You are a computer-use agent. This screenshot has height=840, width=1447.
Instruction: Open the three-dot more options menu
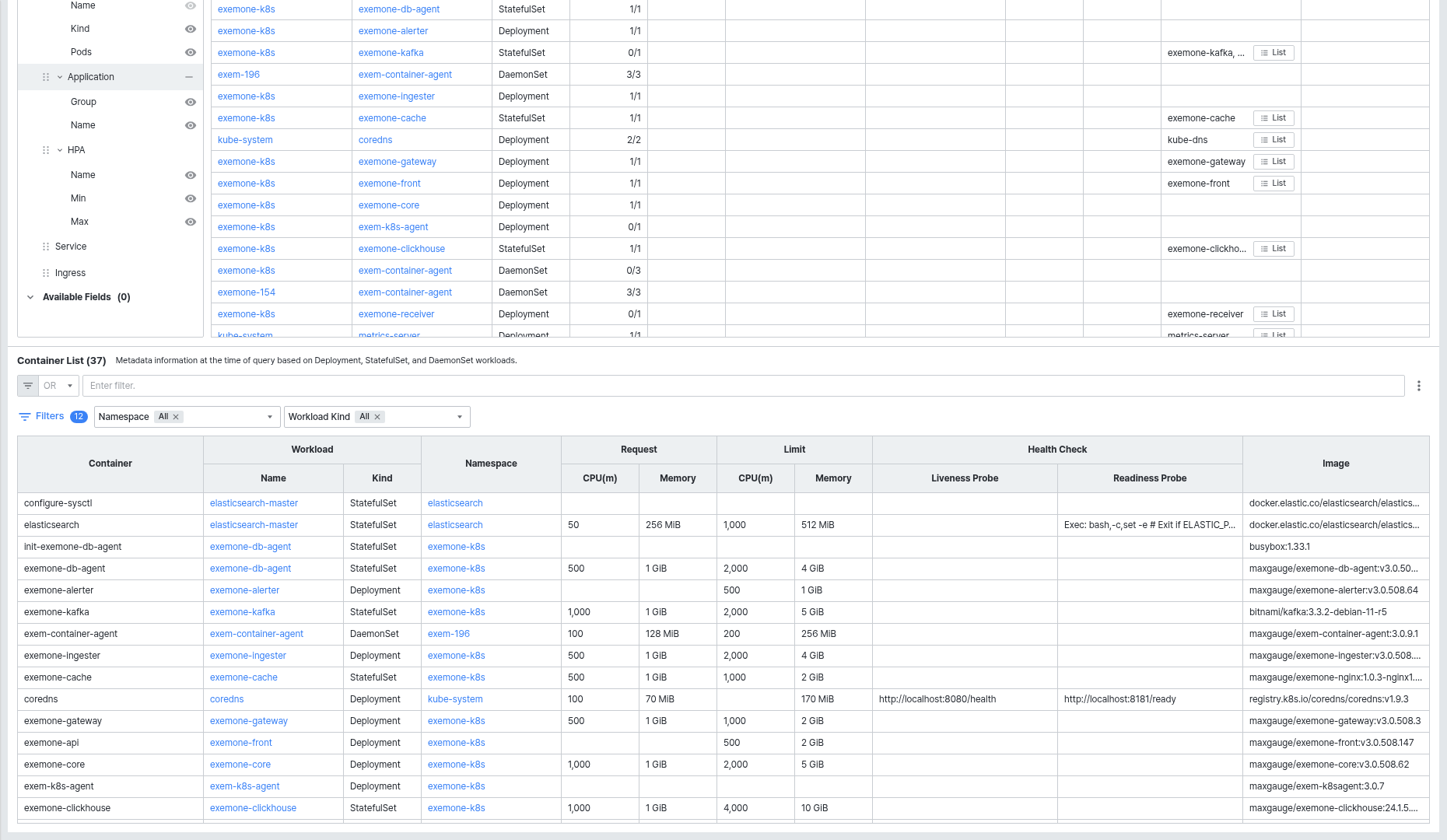[1419, 386]
